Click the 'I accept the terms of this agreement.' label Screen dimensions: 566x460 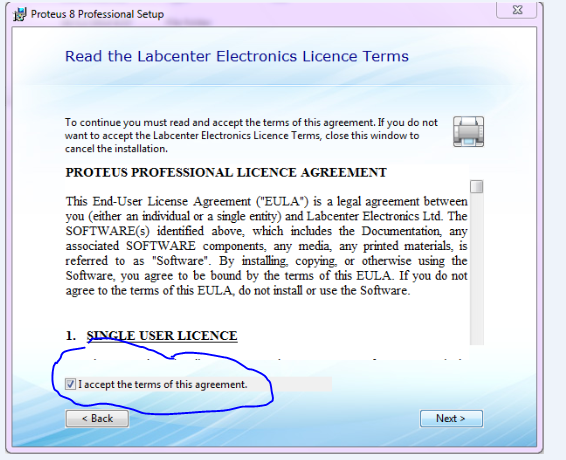tap(163, 384)
